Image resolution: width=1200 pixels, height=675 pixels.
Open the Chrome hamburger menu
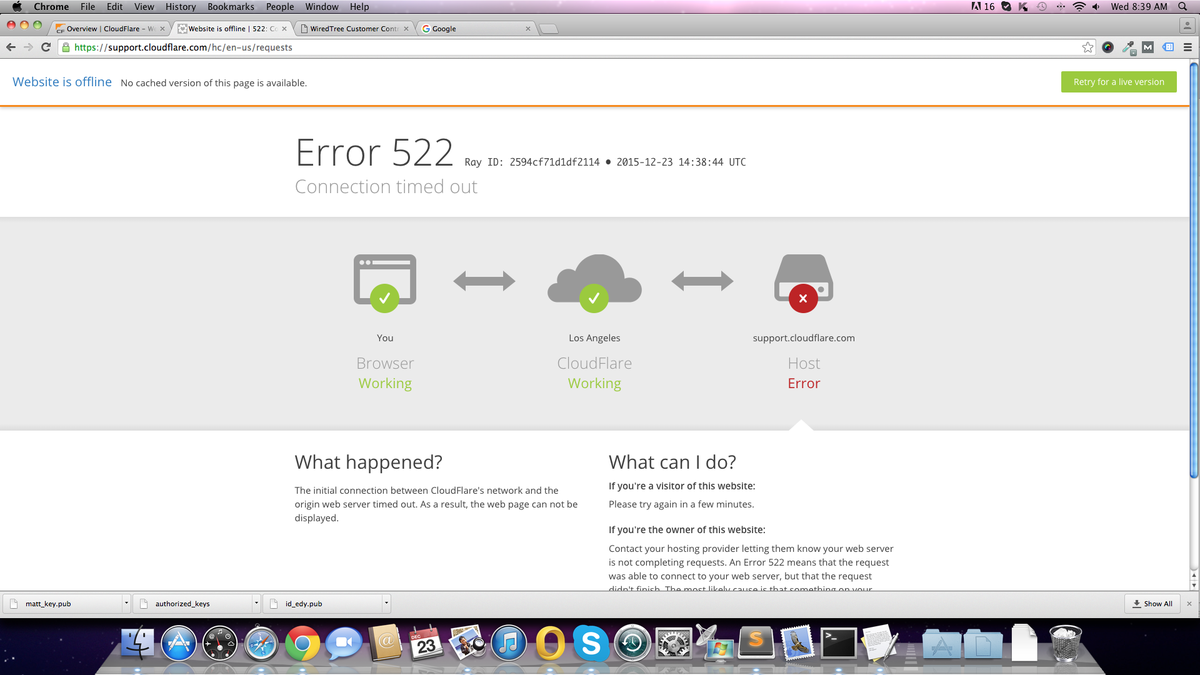(x=1188, y=47)
